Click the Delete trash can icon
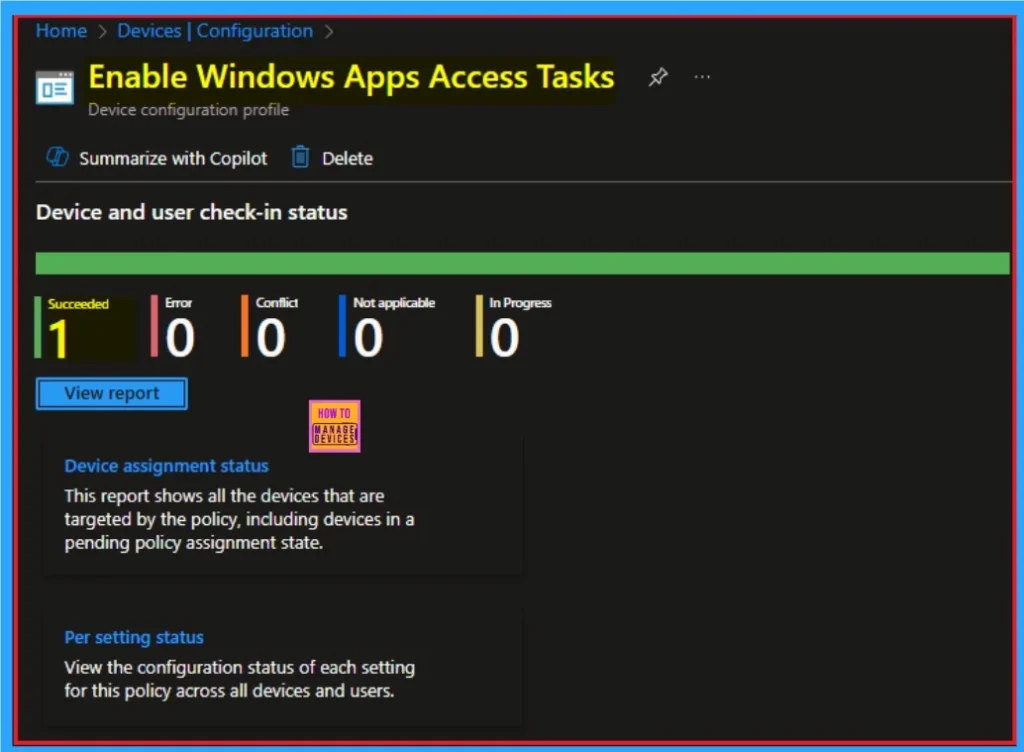Screen dimensions: 1024x752 pos(300,158)
